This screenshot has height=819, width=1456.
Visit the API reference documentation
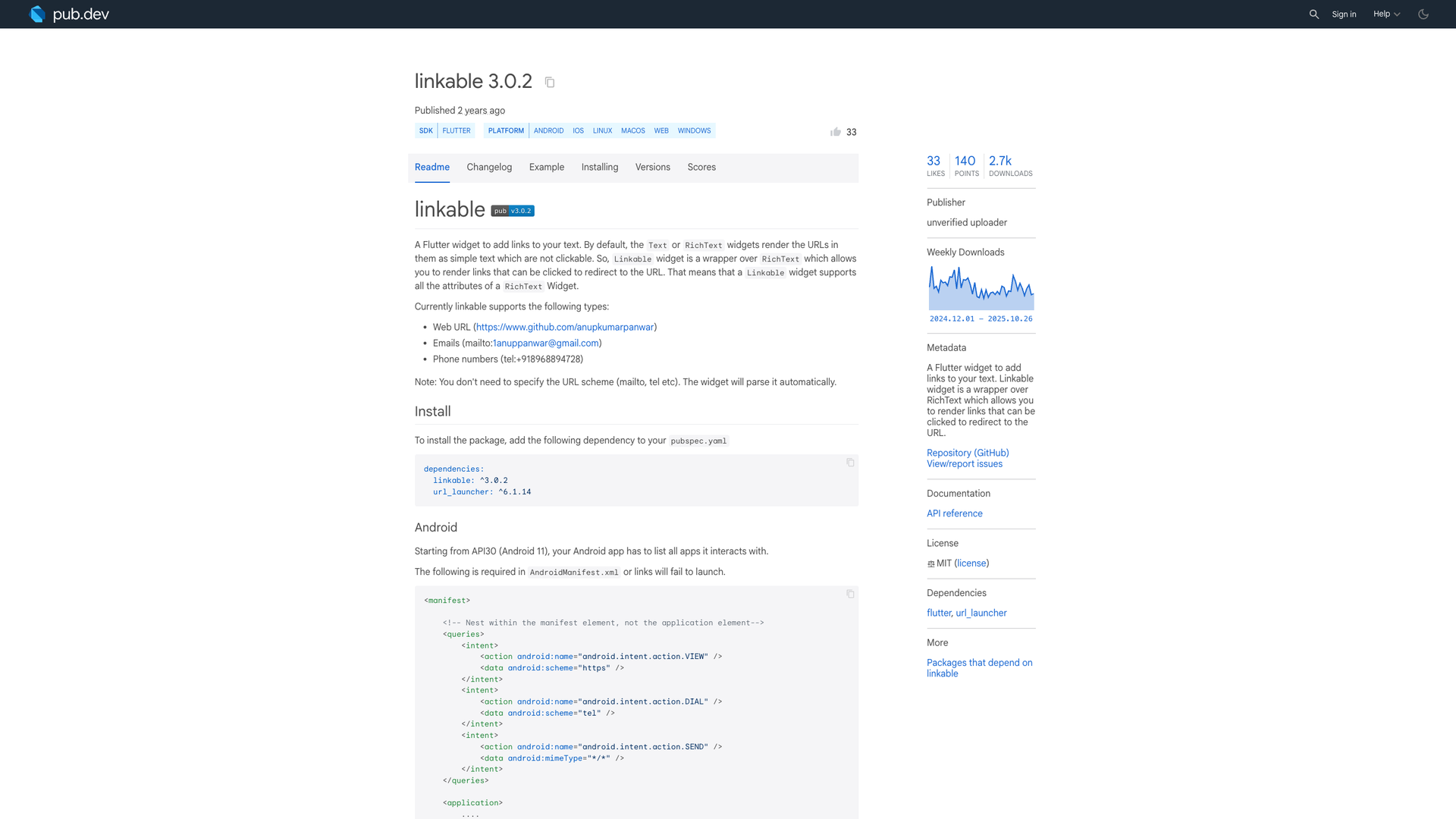tap(954, 513)
